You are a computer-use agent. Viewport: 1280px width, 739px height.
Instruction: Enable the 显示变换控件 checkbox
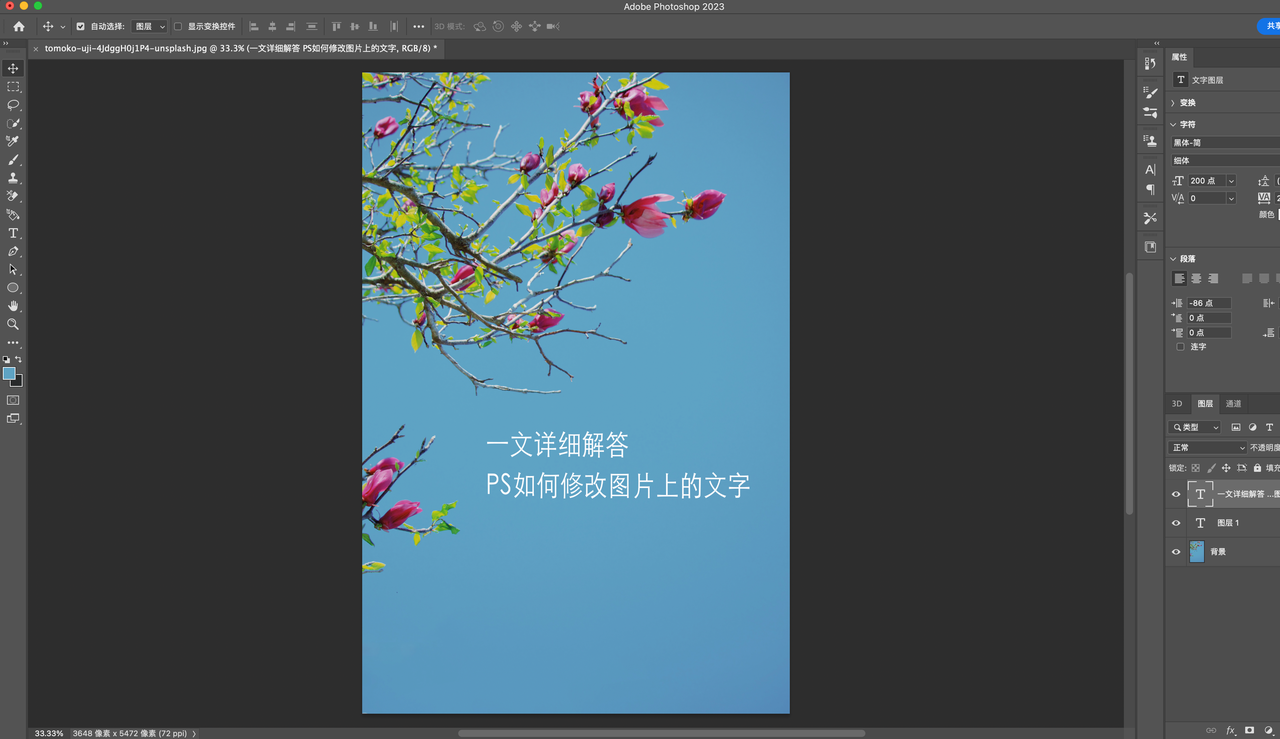[178, 27]
